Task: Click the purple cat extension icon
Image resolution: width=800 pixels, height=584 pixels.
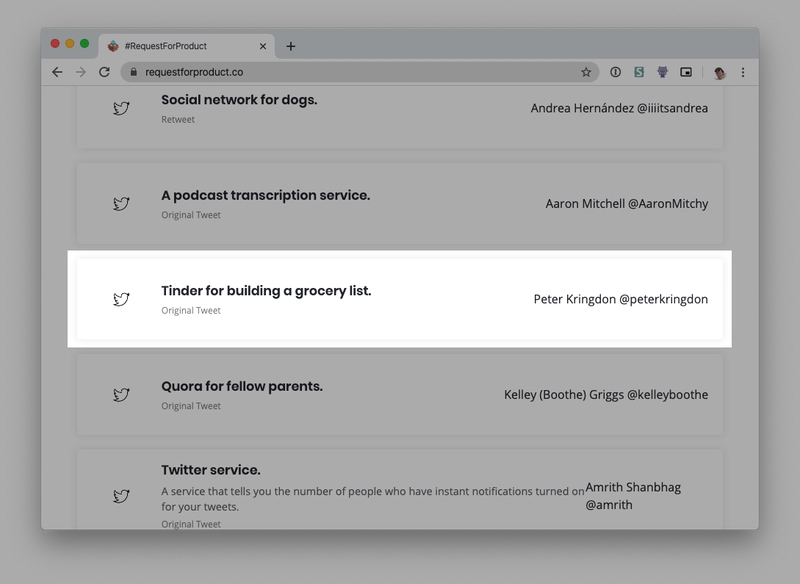Action: (662, 72)
